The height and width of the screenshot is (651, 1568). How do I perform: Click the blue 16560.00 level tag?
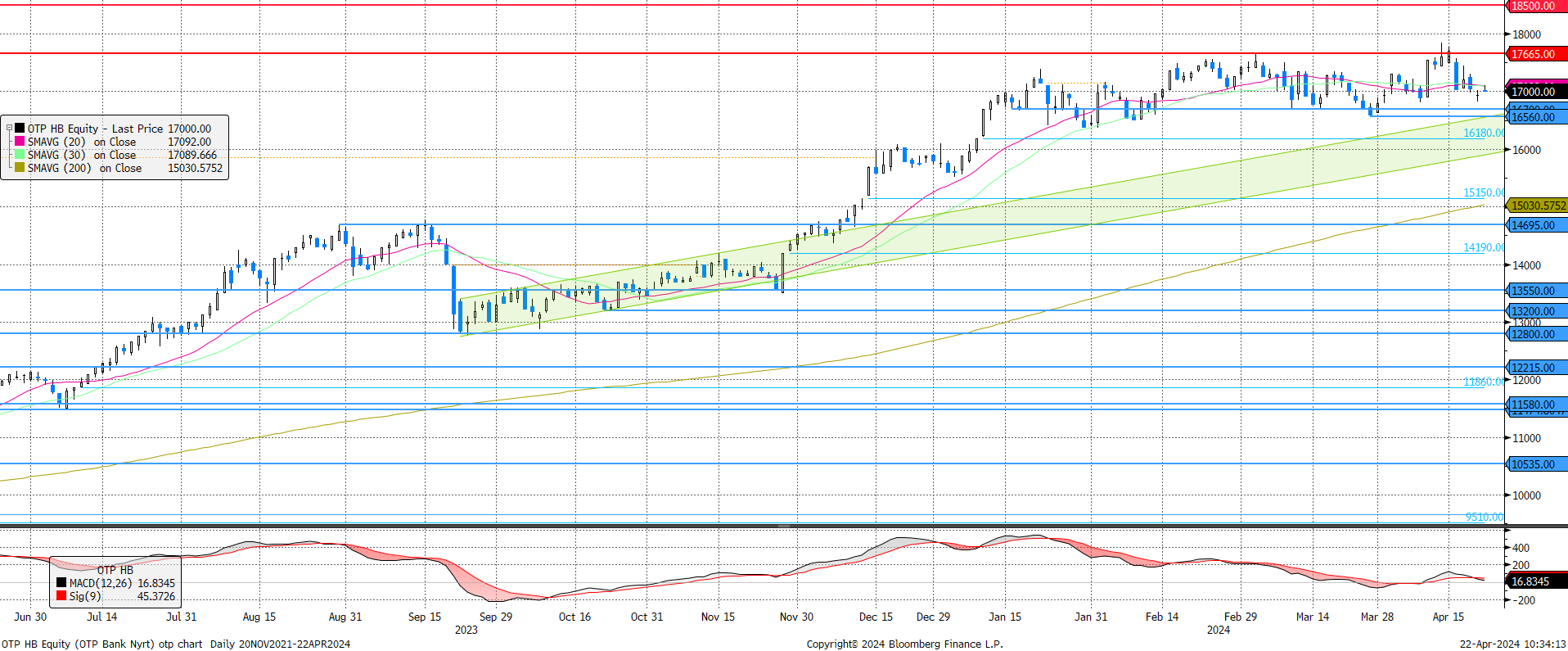click(x=1537, y=117)
